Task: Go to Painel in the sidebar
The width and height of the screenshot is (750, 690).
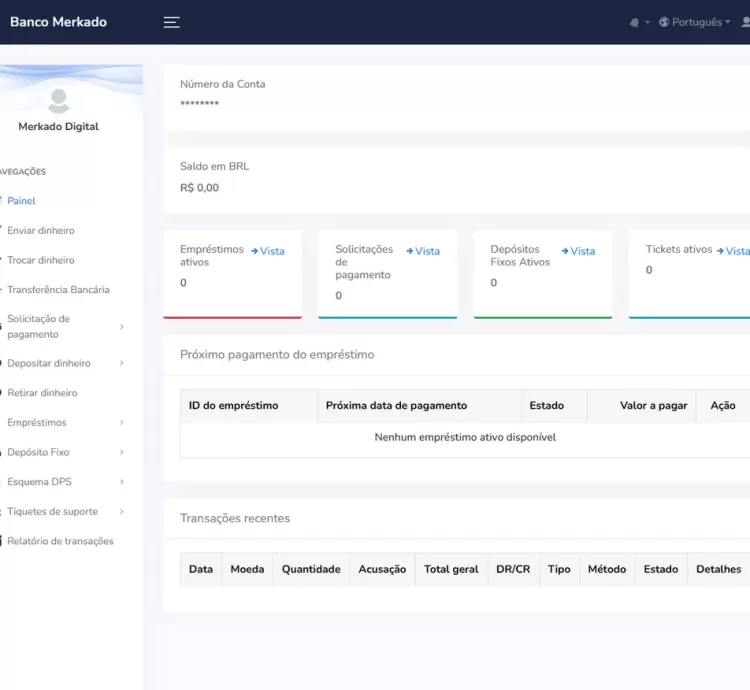Action: coord(21,201)
